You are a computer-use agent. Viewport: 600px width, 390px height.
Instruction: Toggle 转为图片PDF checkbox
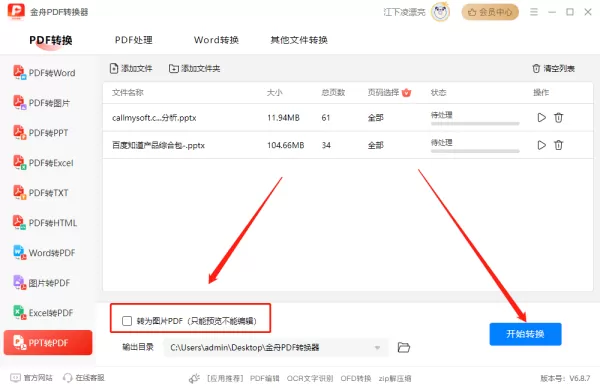[127, 321]
